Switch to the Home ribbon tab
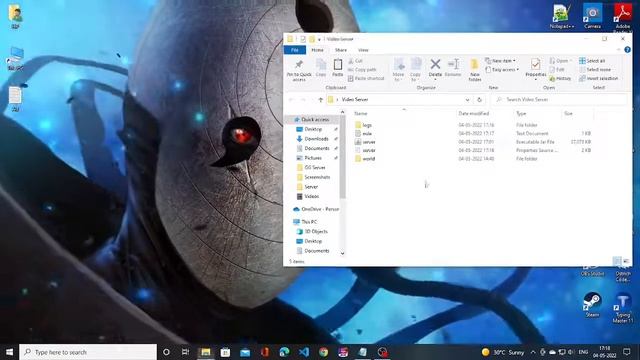Viewport: 640px width, 360px height. click(318, 50)
